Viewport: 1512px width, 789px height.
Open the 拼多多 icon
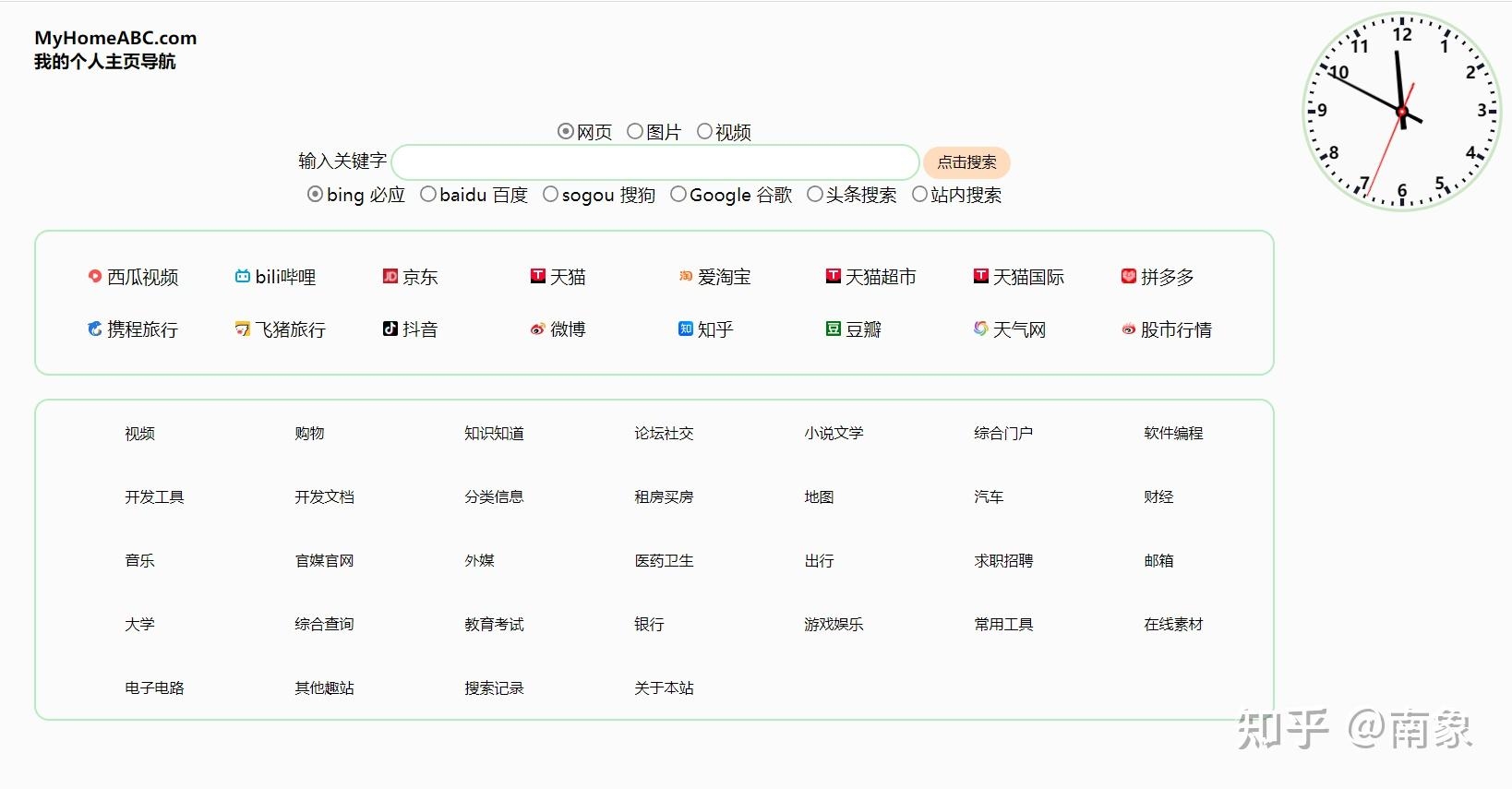point(1129,276)
